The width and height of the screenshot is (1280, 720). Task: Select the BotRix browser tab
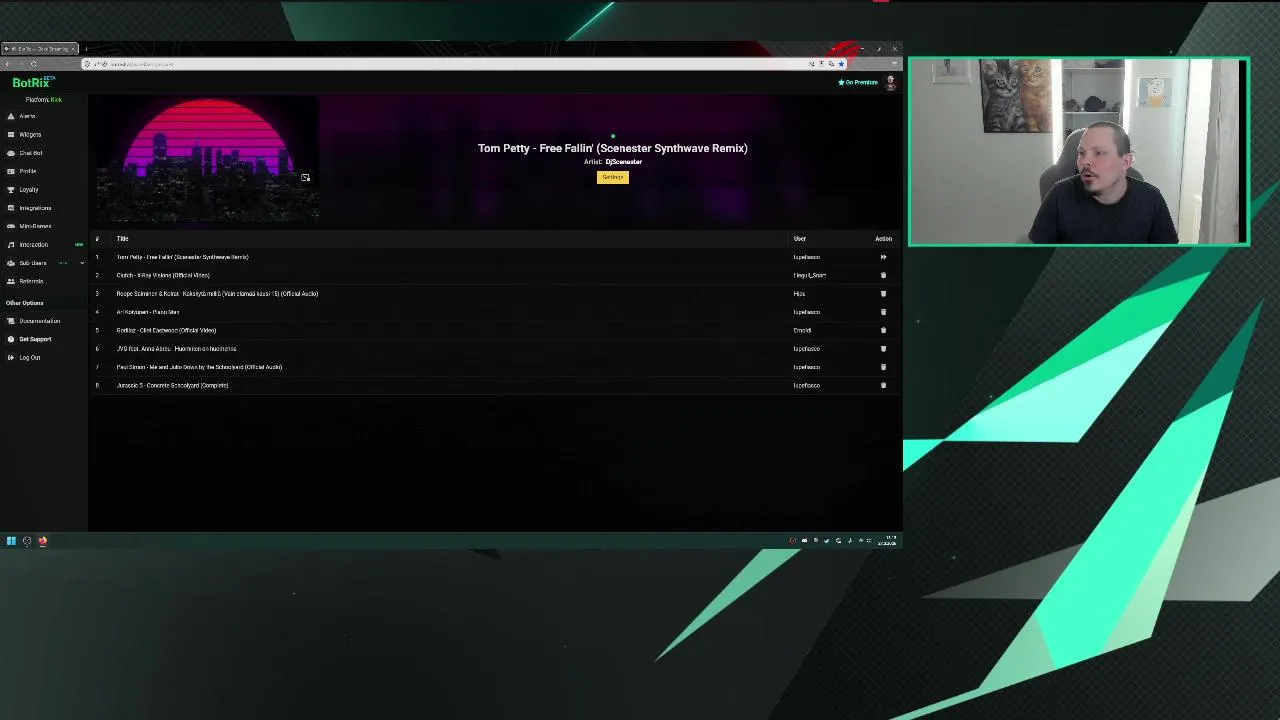(40, 49)
